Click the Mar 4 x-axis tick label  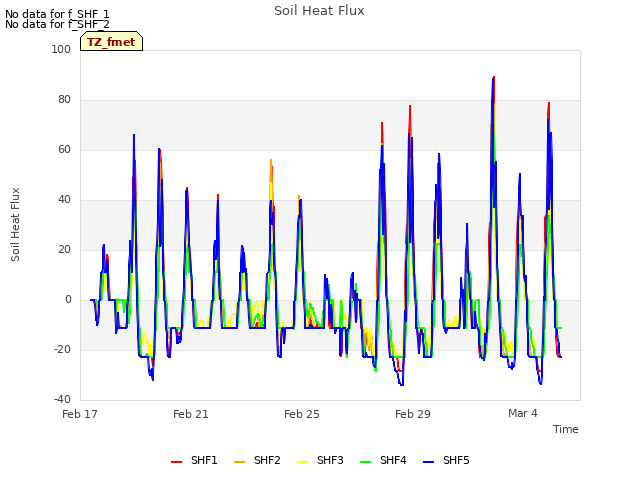pyautogui.click(x=523, y=413)
